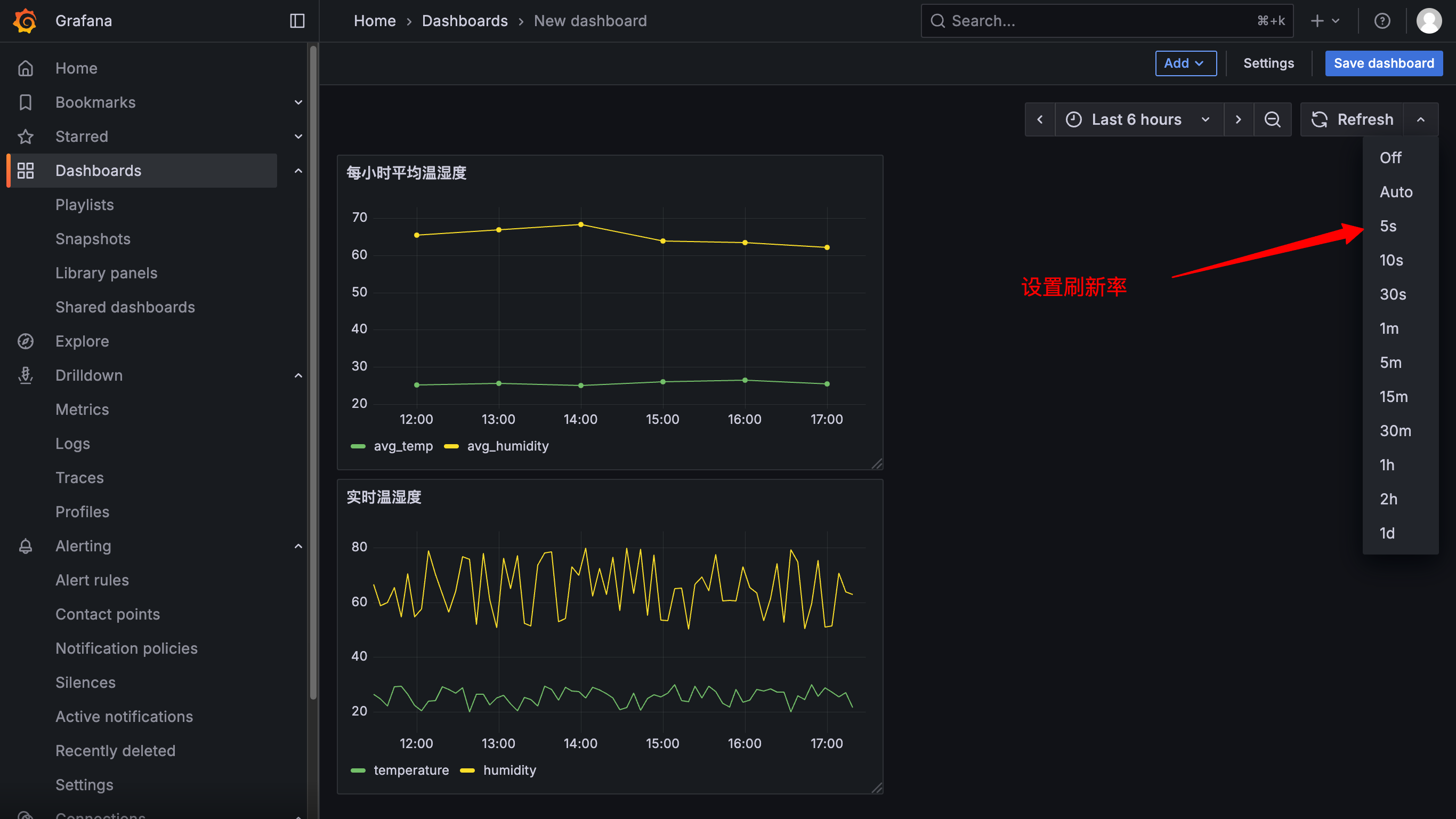
Task: Click the zoom out time range icon
Action: pyautogui.click(x=1272, y=119)
